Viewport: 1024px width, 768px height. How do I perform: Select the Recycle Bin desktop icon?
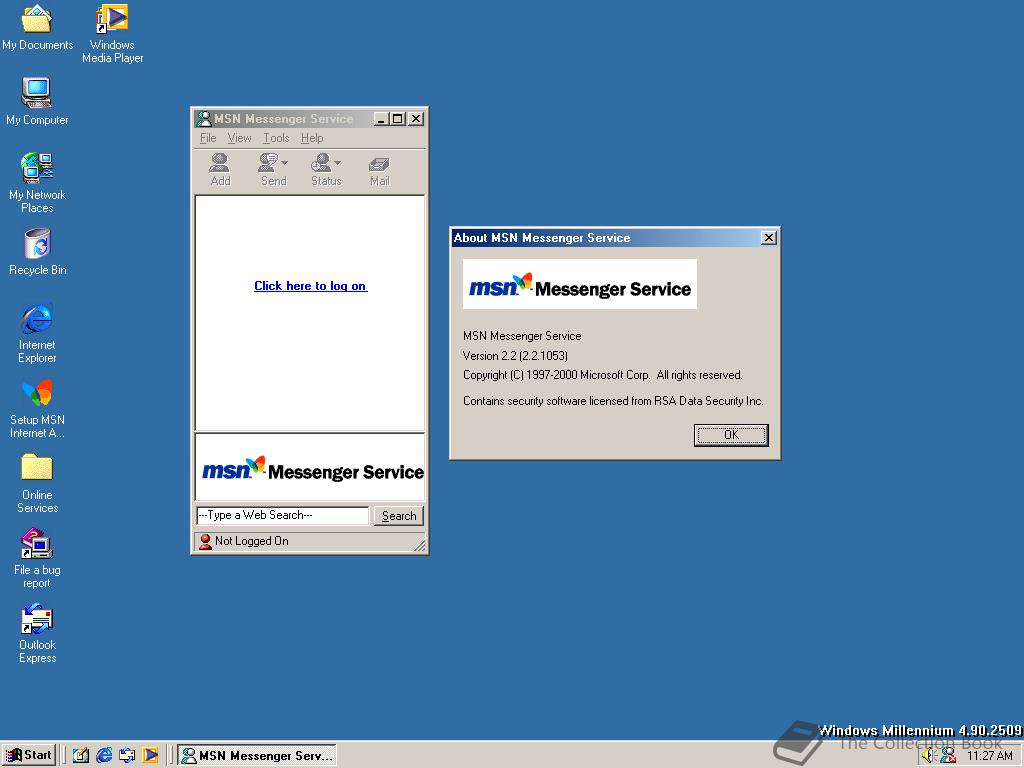(x=37, y=252)
